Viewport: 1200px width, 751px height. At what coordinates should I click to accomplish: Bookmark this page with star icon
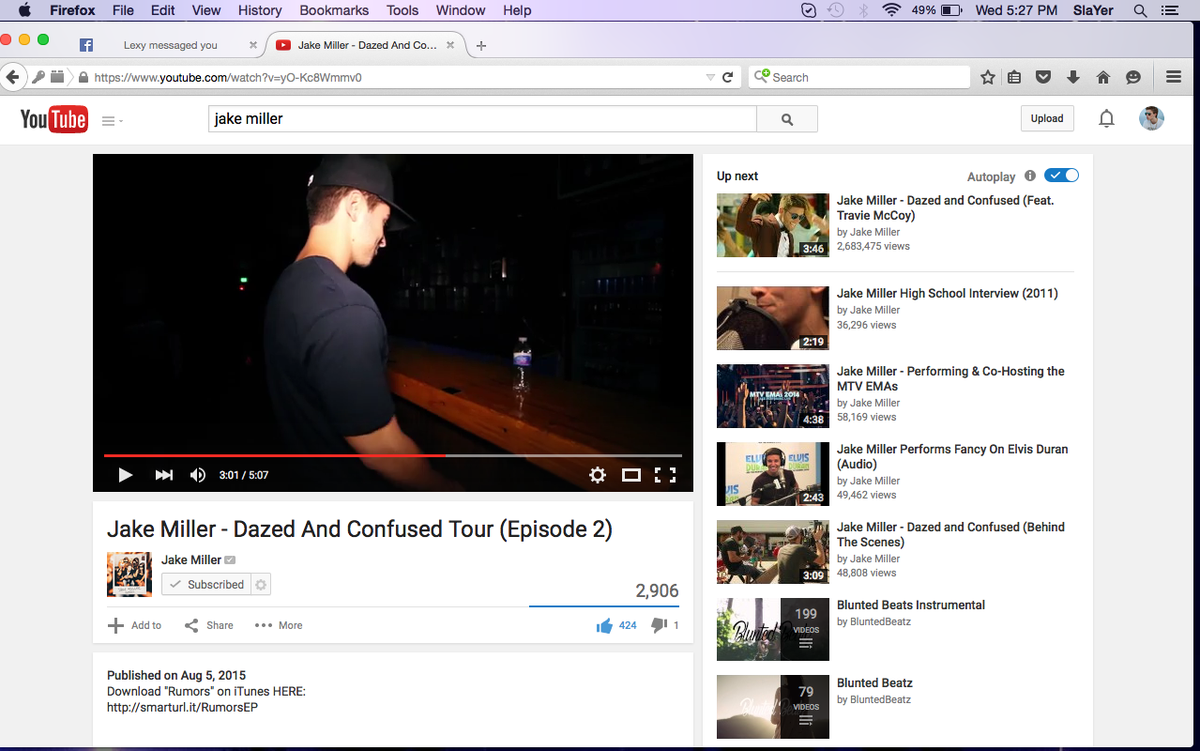[988, 77]
